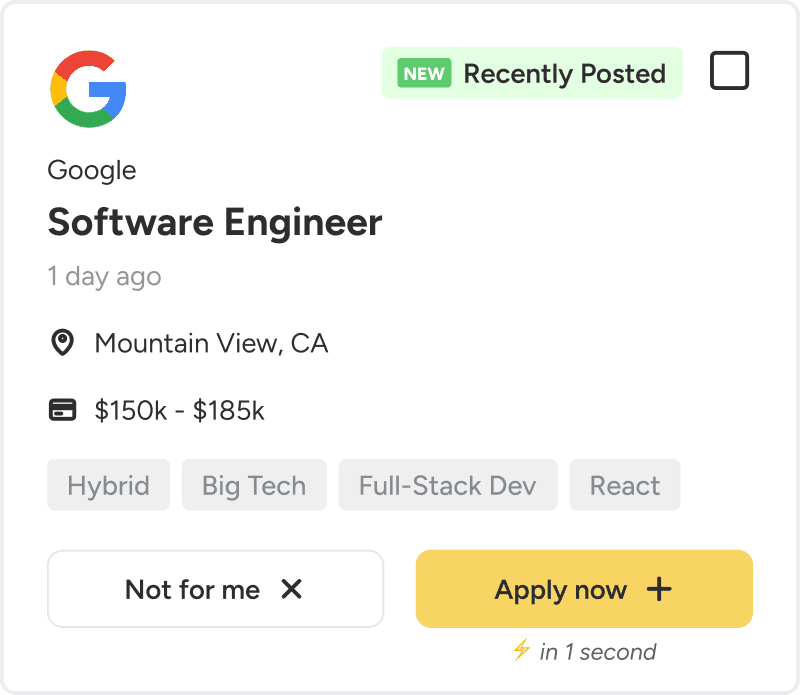Image resolution: width=800 pixels, height=695 pixels.
Task: Select the Hybrid tag
Action: click(108, 486)
